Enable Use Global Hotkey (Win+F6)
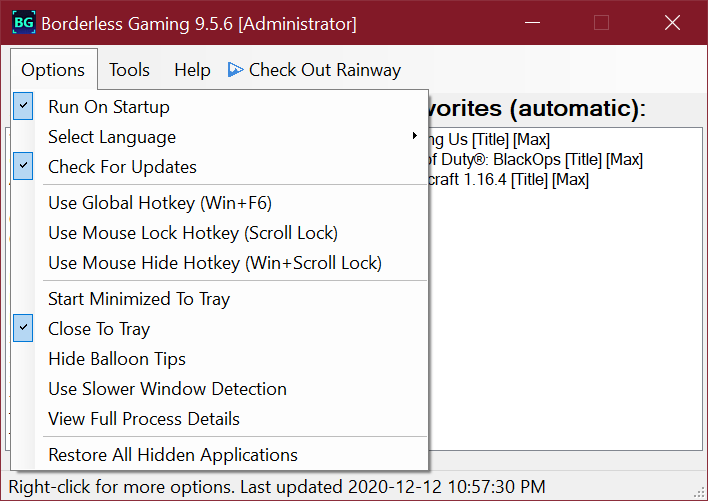 pos(159,203)
